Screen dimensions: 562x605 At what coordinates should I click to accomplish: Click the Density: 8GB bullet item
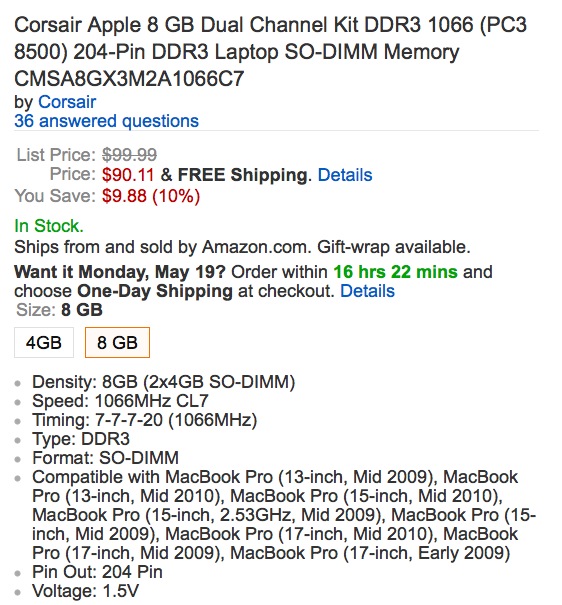pos(164,382)
